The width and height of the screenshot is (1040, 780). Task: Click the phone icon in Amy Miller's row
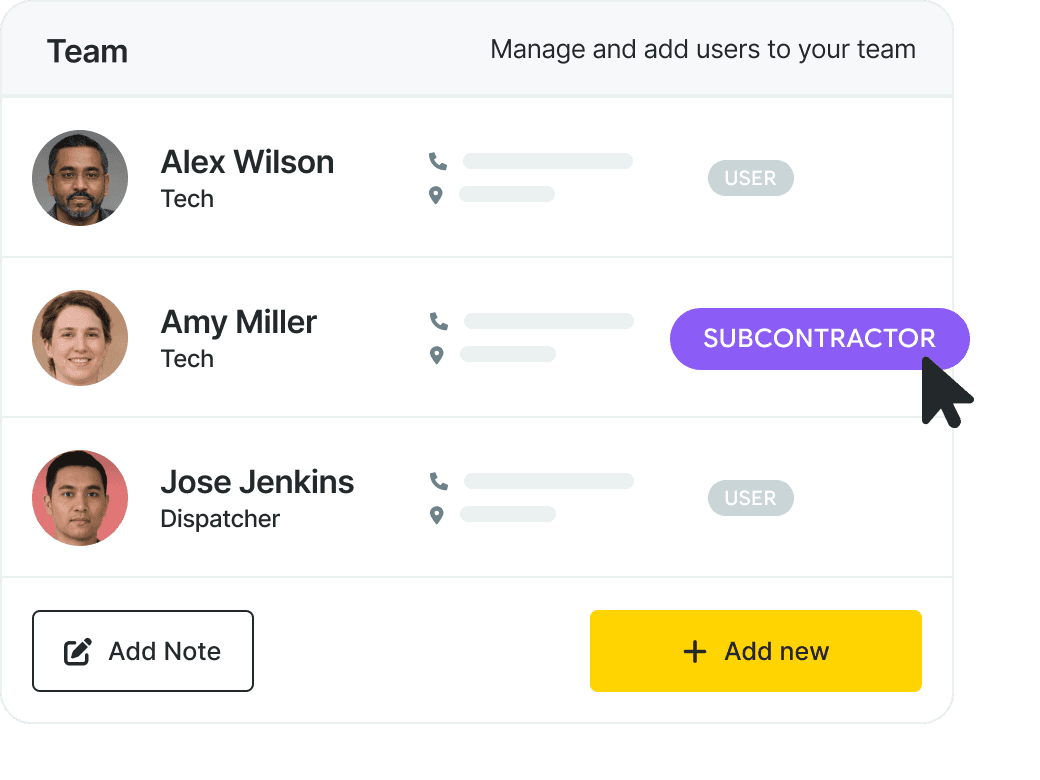click(x=438, y=321)
